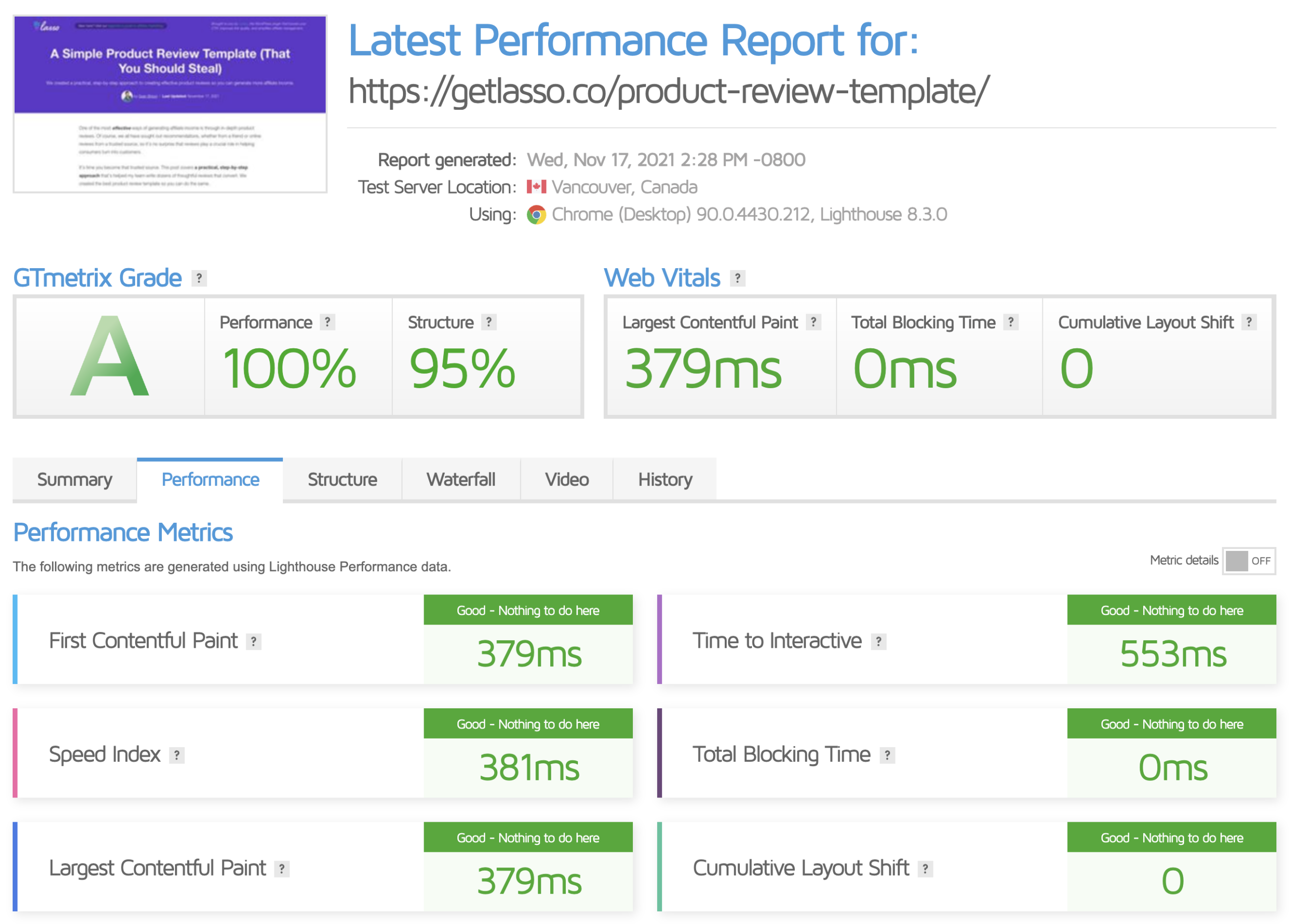Click help icon for Web Vitals Total Blocking Time

1011,322
